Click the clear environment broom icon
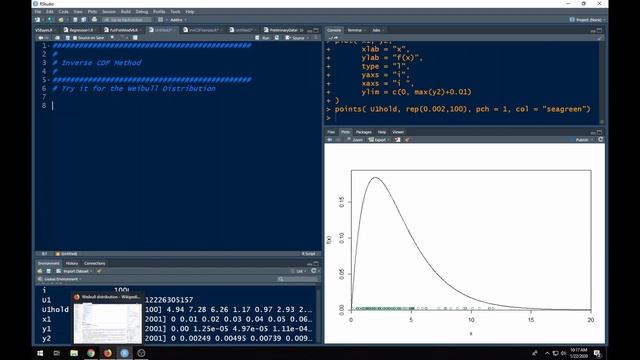Screen dimensions: 640x360 pyautogui.click(x=99, y=271)
